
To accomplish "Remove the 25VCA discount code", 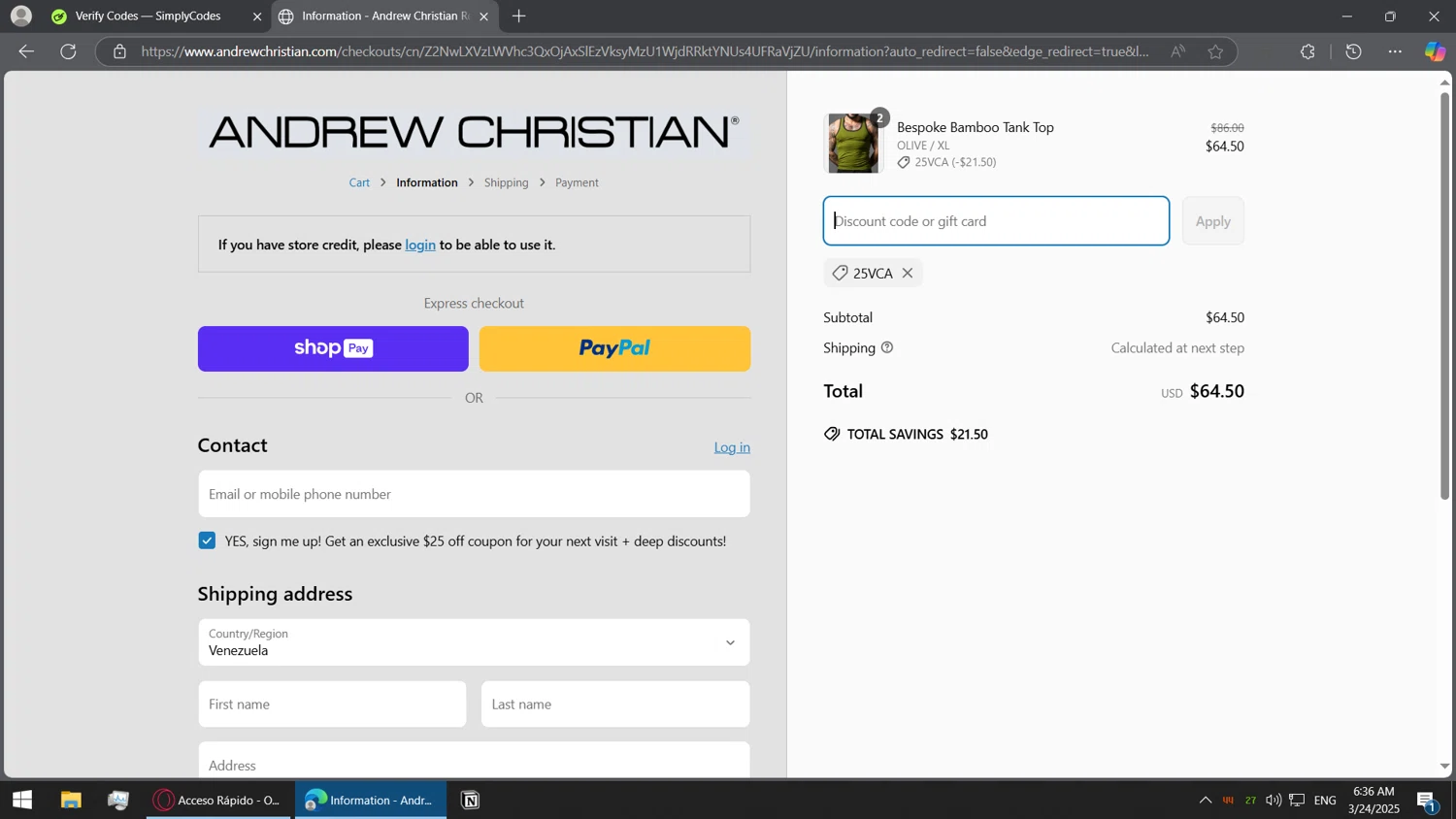I will coord(908,274).
